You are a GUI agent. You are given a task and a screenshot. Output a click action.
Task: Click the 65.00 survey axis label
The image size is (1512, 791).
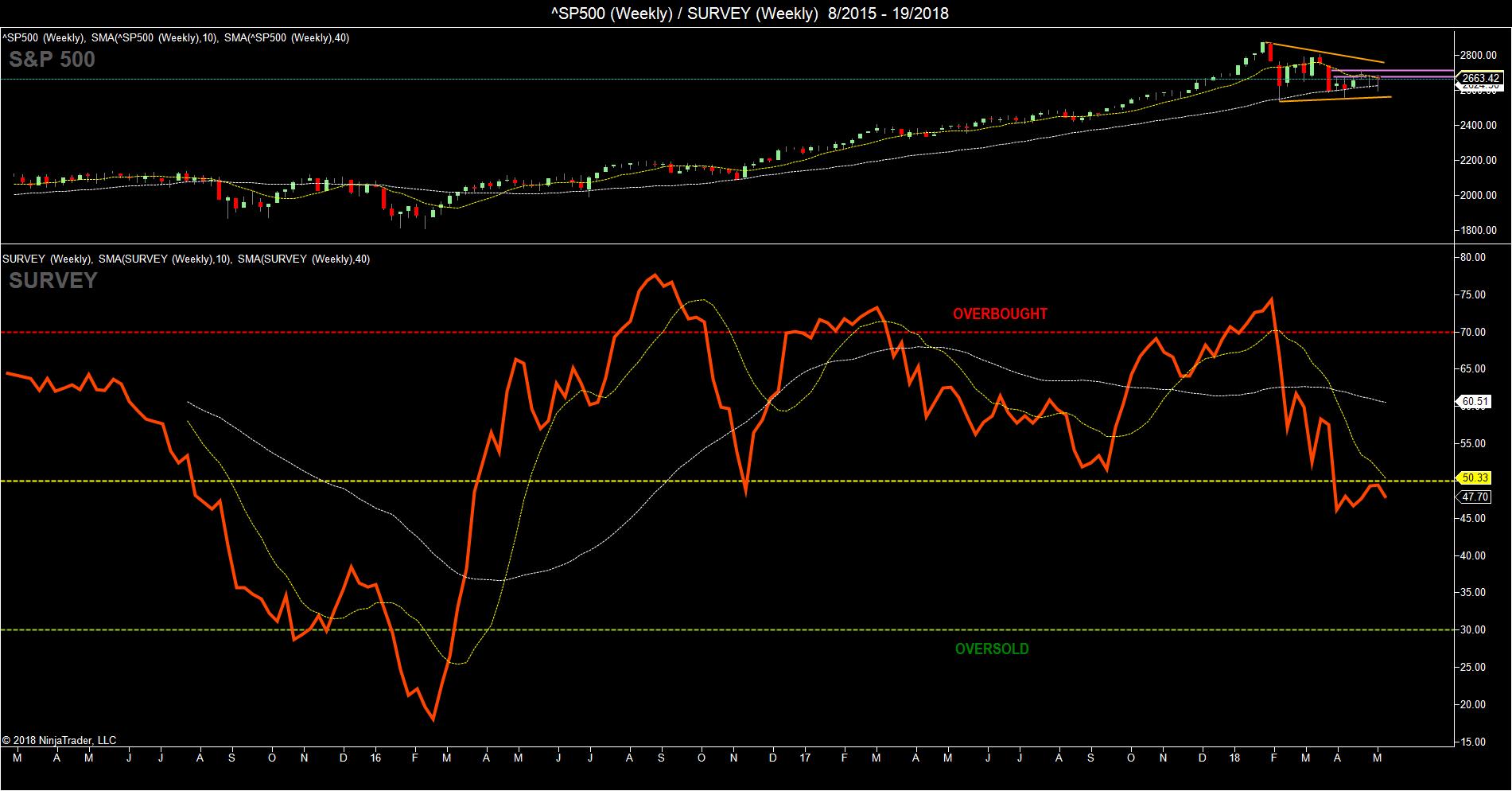1474,369
